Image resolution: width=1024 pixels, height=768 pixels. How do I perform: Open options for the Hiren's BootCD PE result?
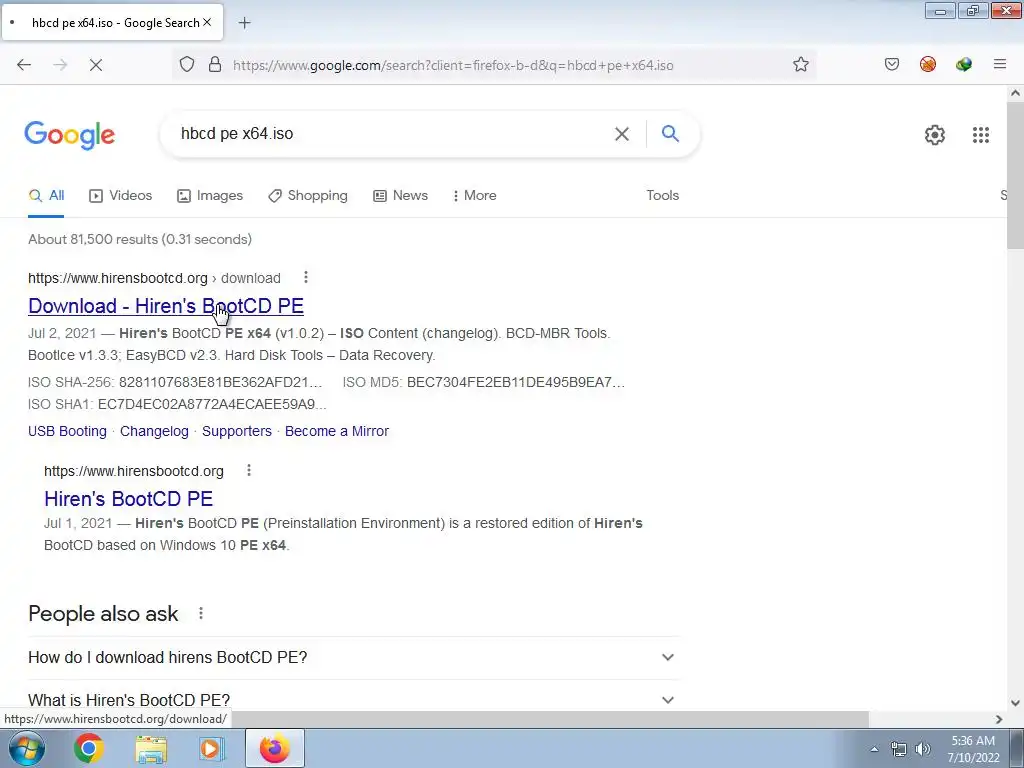coord(249,470)
